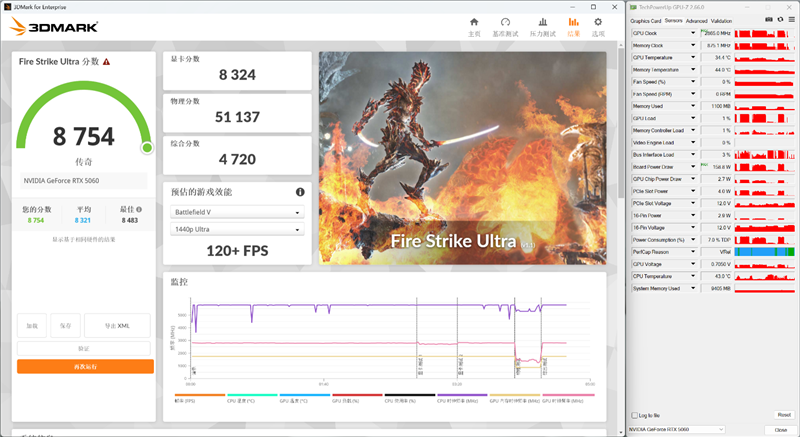Screen dimensions: 800x437
Task: Click the best score 8 483
Action: pyautogui.click(x=130, y=220)
